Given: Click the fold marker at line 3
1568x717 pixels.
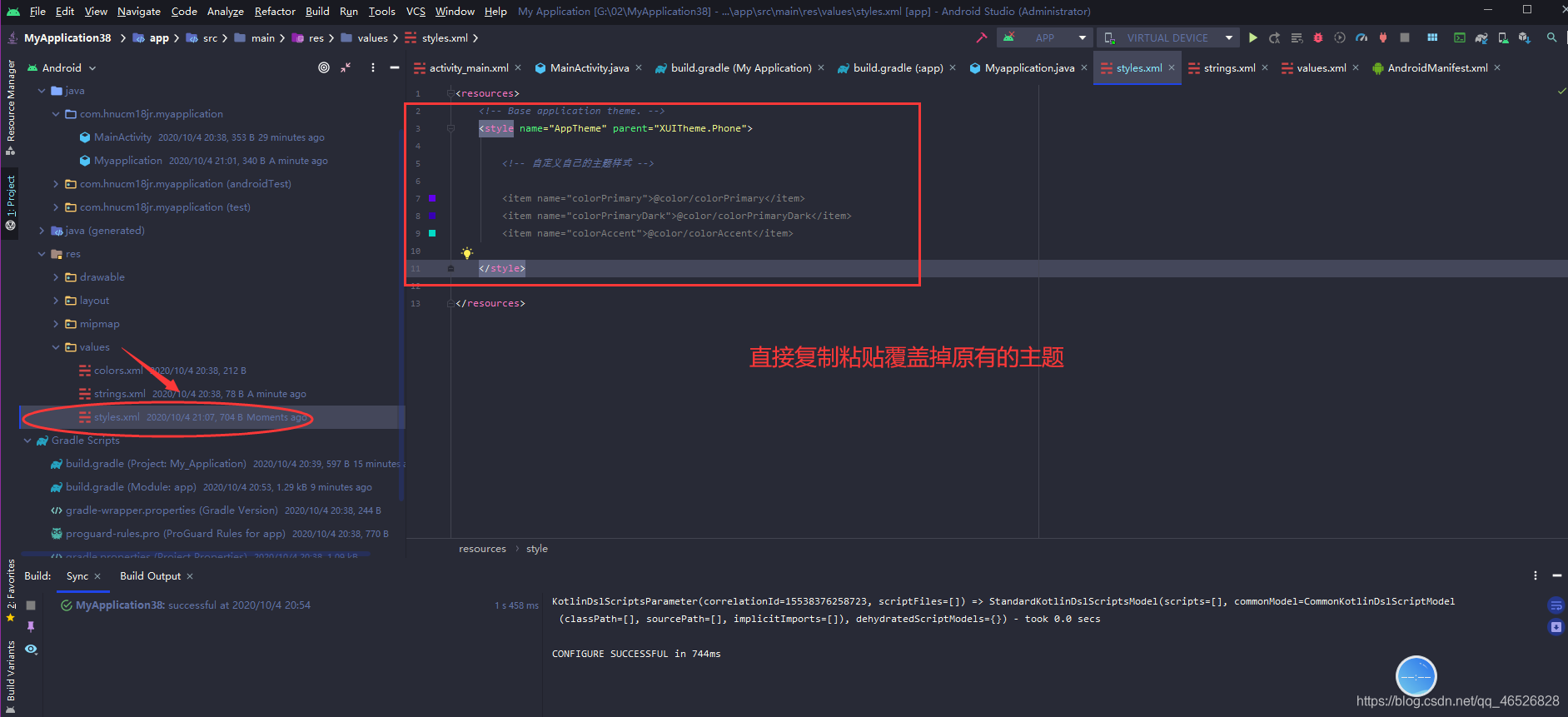Looking at the screenshot, I should 450,128.
